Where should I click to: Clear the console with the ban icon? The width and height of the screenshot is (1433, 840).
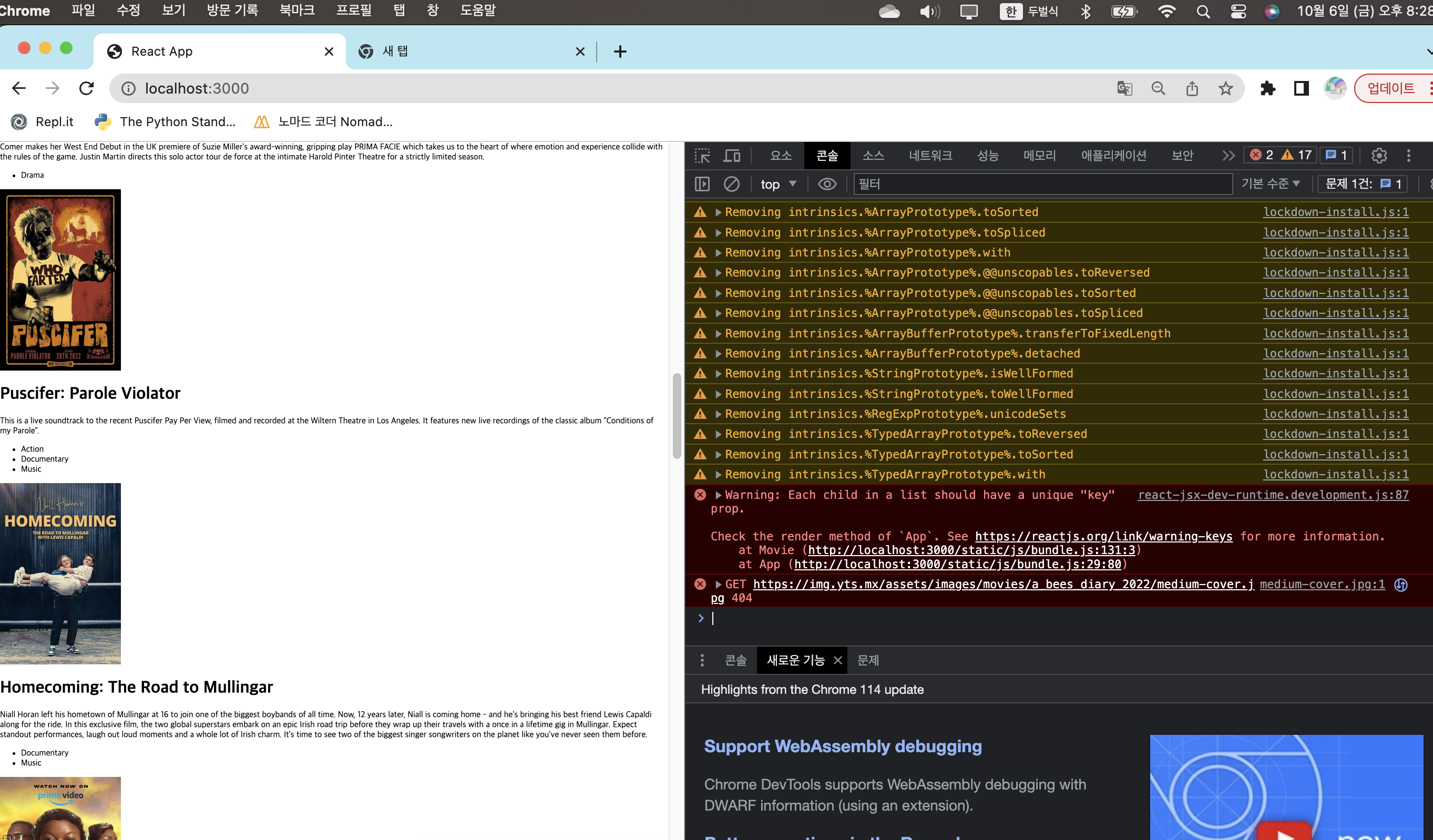[731, 183]
